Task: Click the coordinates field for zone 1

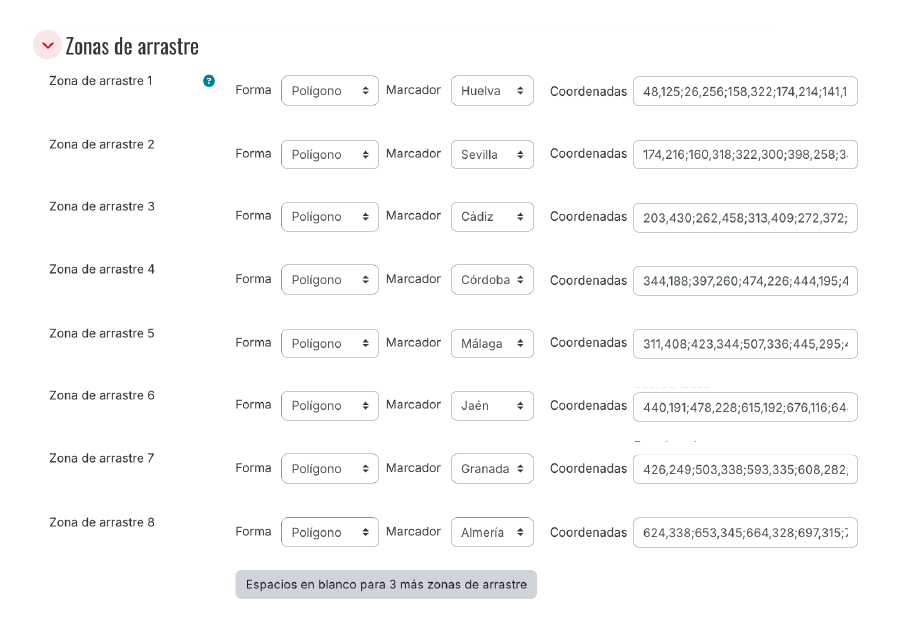Action: point(744,92)
